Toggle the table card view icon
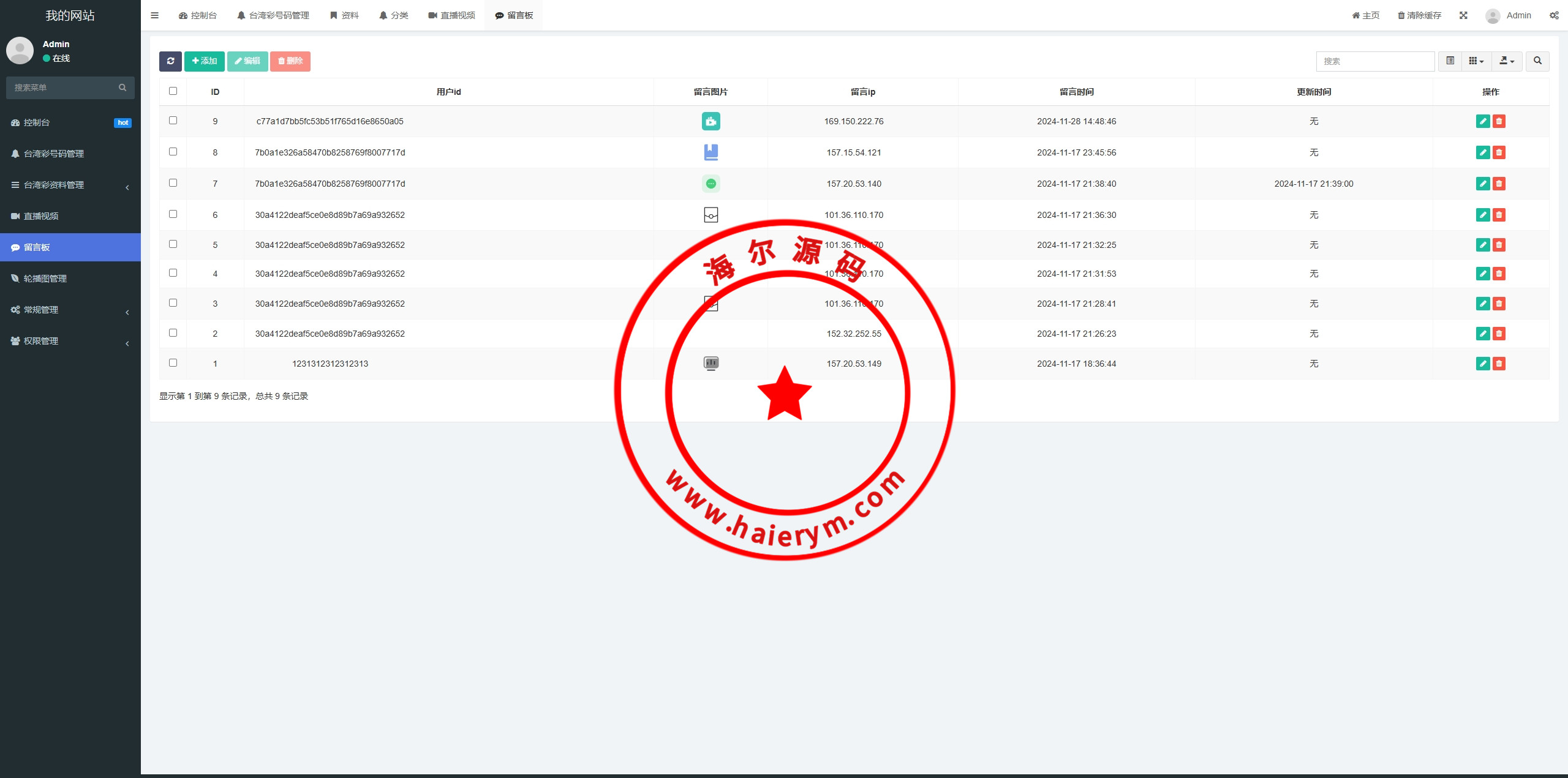Viewport: 1568px width, 778px height. (x=1450, y=61)
